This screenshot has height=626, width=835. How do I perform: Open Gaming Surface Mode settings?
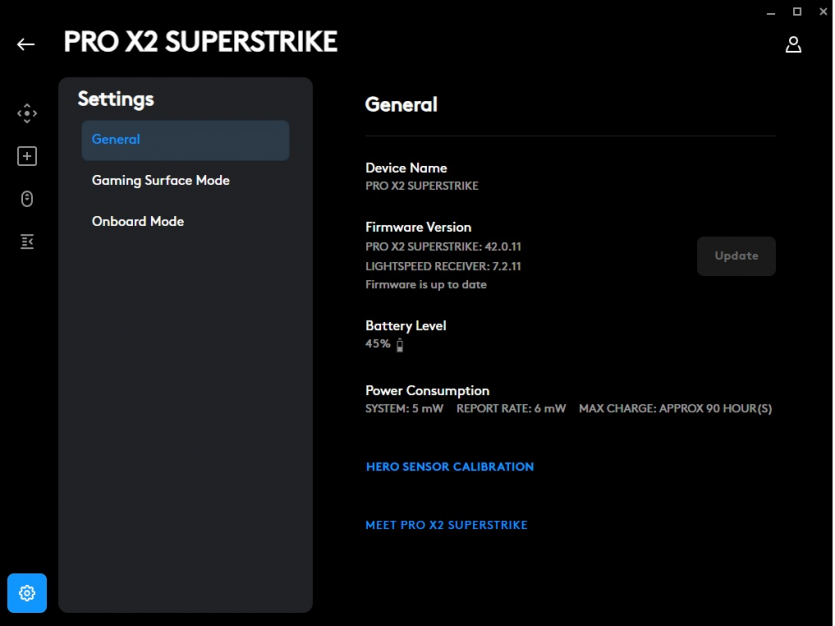[x=161, y=181]
